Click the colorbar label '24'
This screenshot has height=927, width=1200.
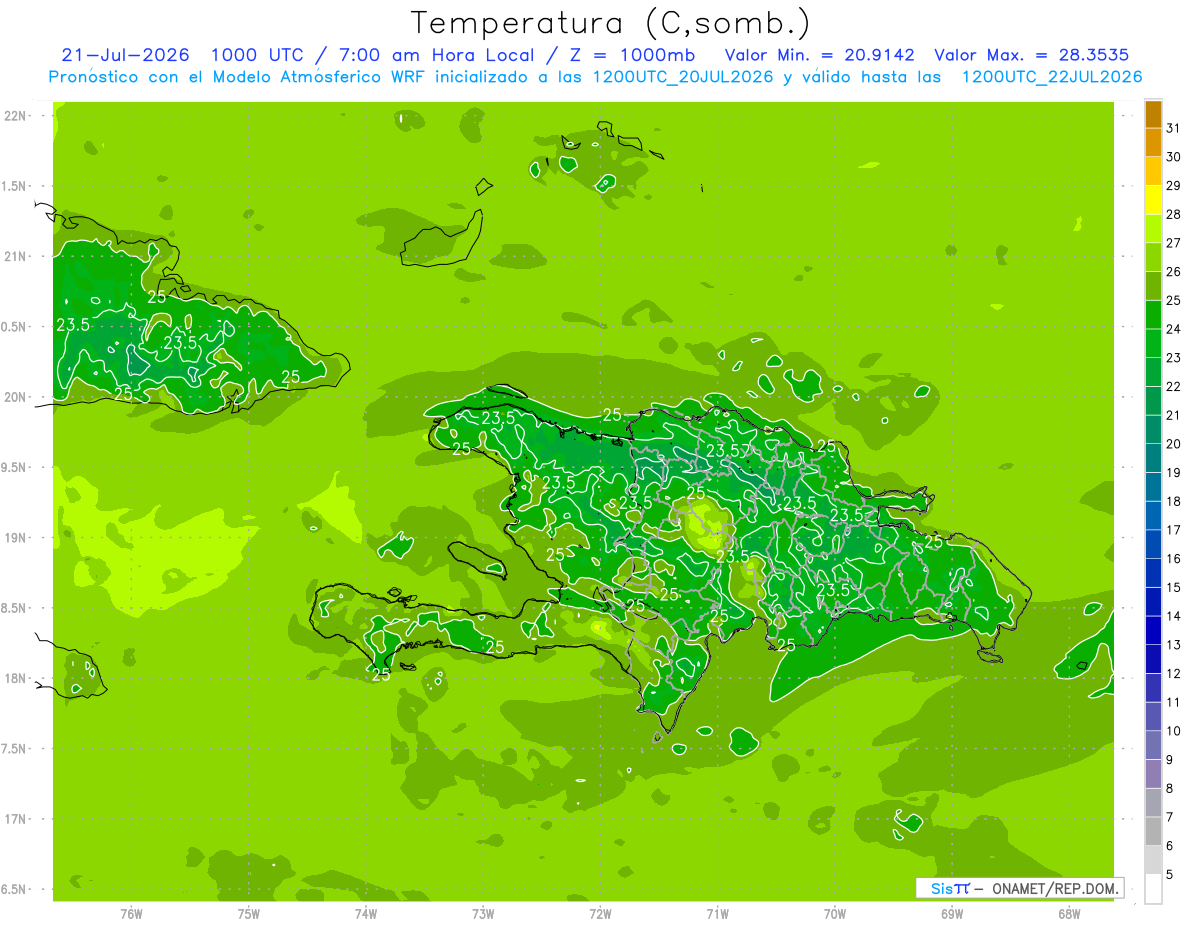[x=1173, y=329]
